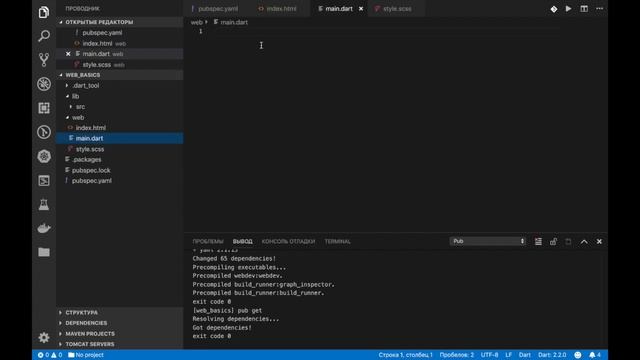640x360 pixels.
Task: Change line ending via LF status item
Action: click(509, 355)
